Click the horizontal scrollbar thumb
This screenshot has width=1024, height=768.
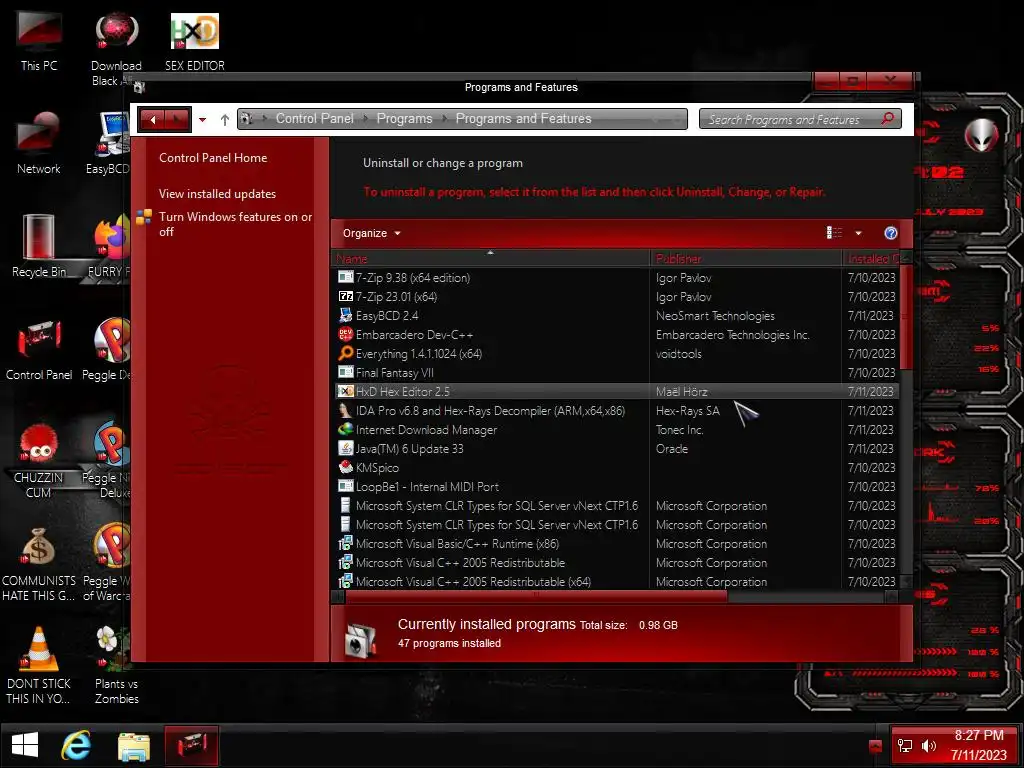(536, 596)
